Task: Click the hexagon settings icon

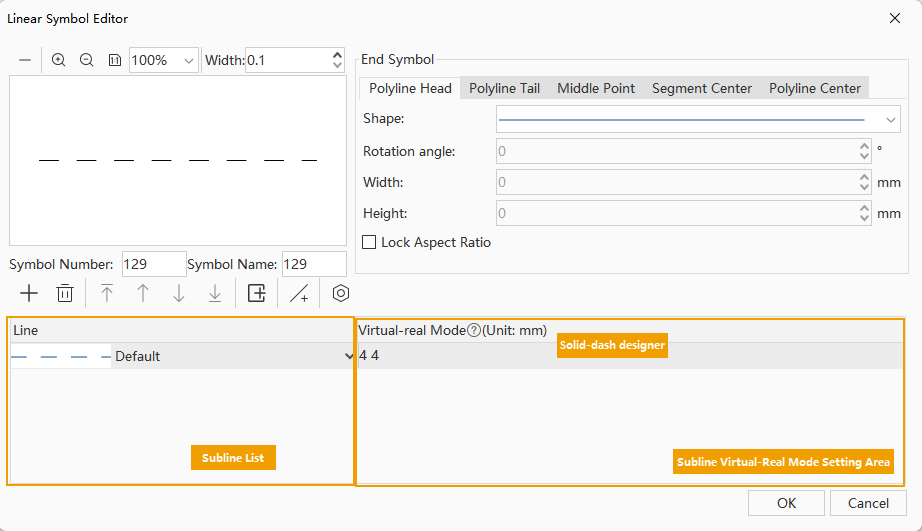Action: click(x=341, y=293)
